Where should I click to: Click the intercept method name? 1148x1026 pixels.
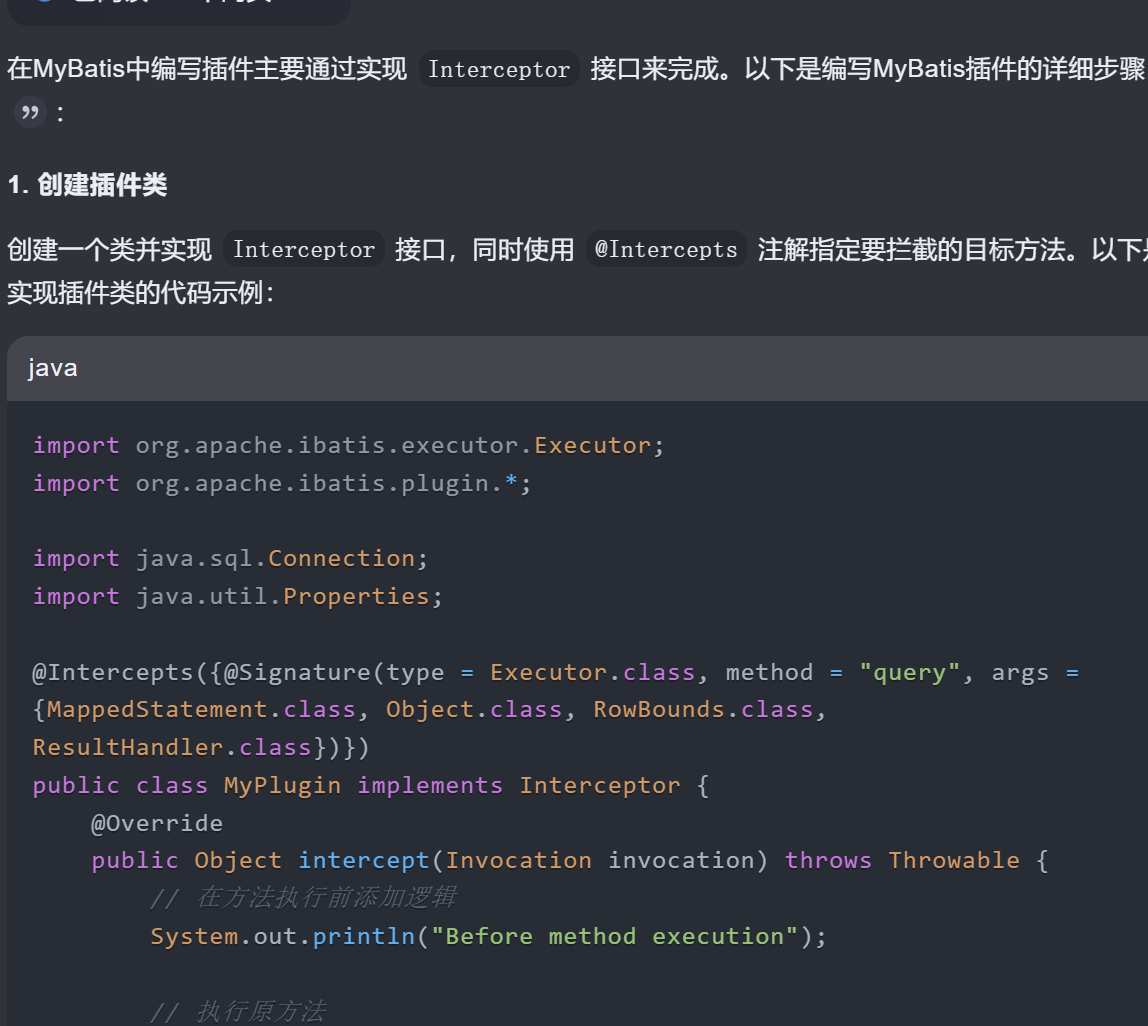[x=363, y=860]
